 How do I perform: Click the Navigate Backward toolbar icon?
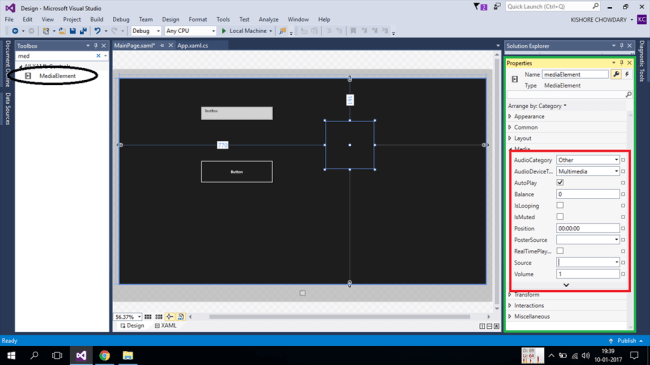coord(15,31)
